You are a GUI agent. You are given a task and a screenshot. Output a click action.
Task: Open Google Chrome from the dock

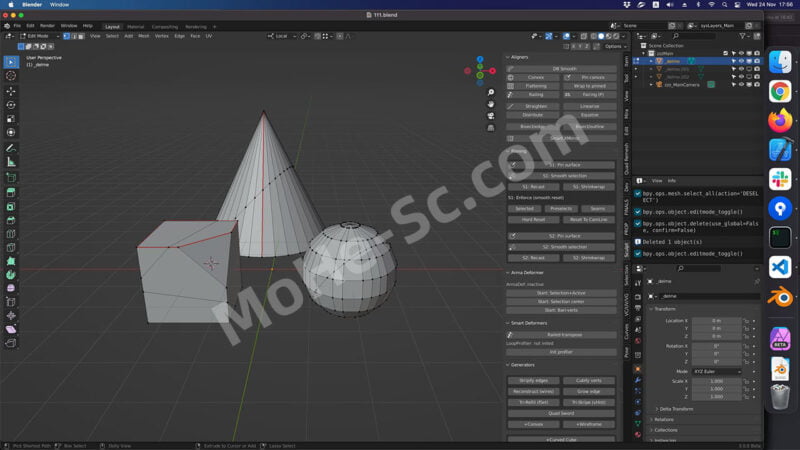tap(780, 92)
